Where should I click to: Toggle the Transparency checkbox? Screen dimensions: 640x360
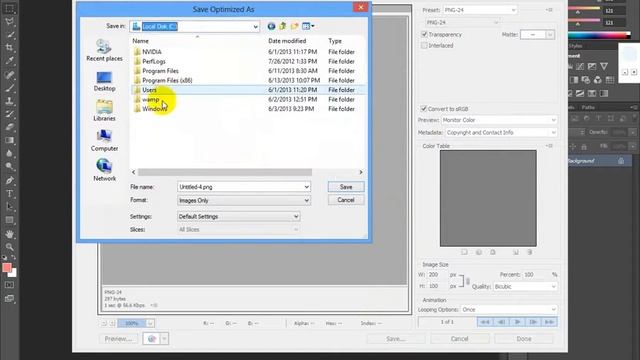click(x=424, y=35)
